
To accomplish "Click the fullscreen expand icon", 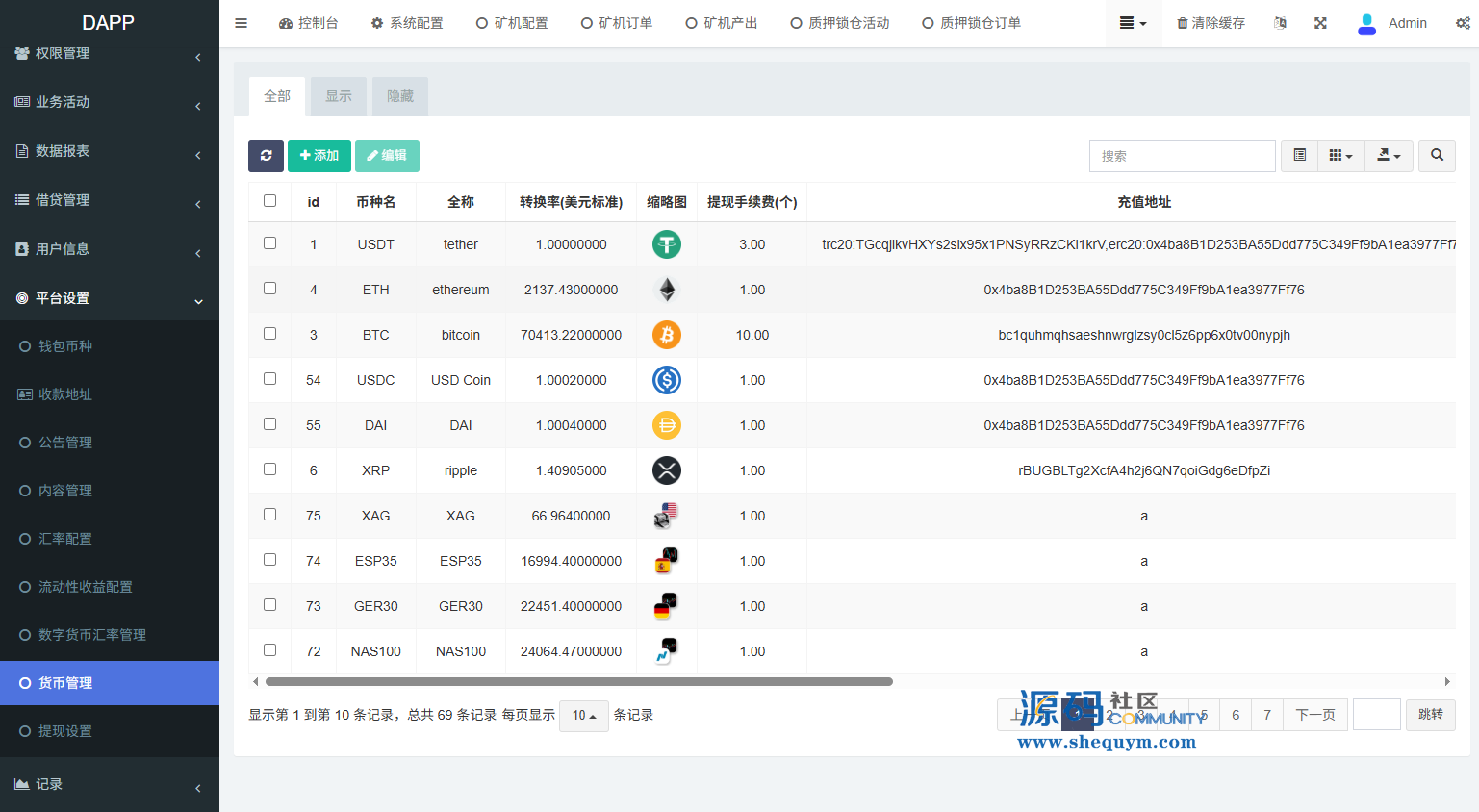I will (1320, 23).
